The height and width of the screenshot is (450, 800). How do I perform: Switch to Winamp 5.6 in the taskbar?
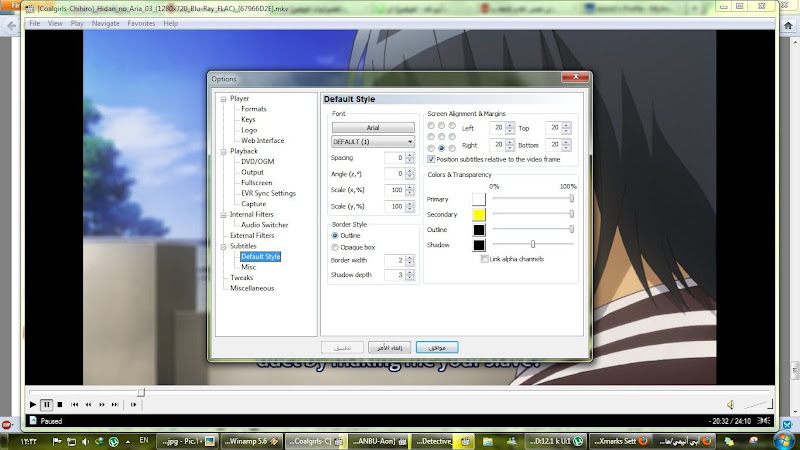[252, 441]
